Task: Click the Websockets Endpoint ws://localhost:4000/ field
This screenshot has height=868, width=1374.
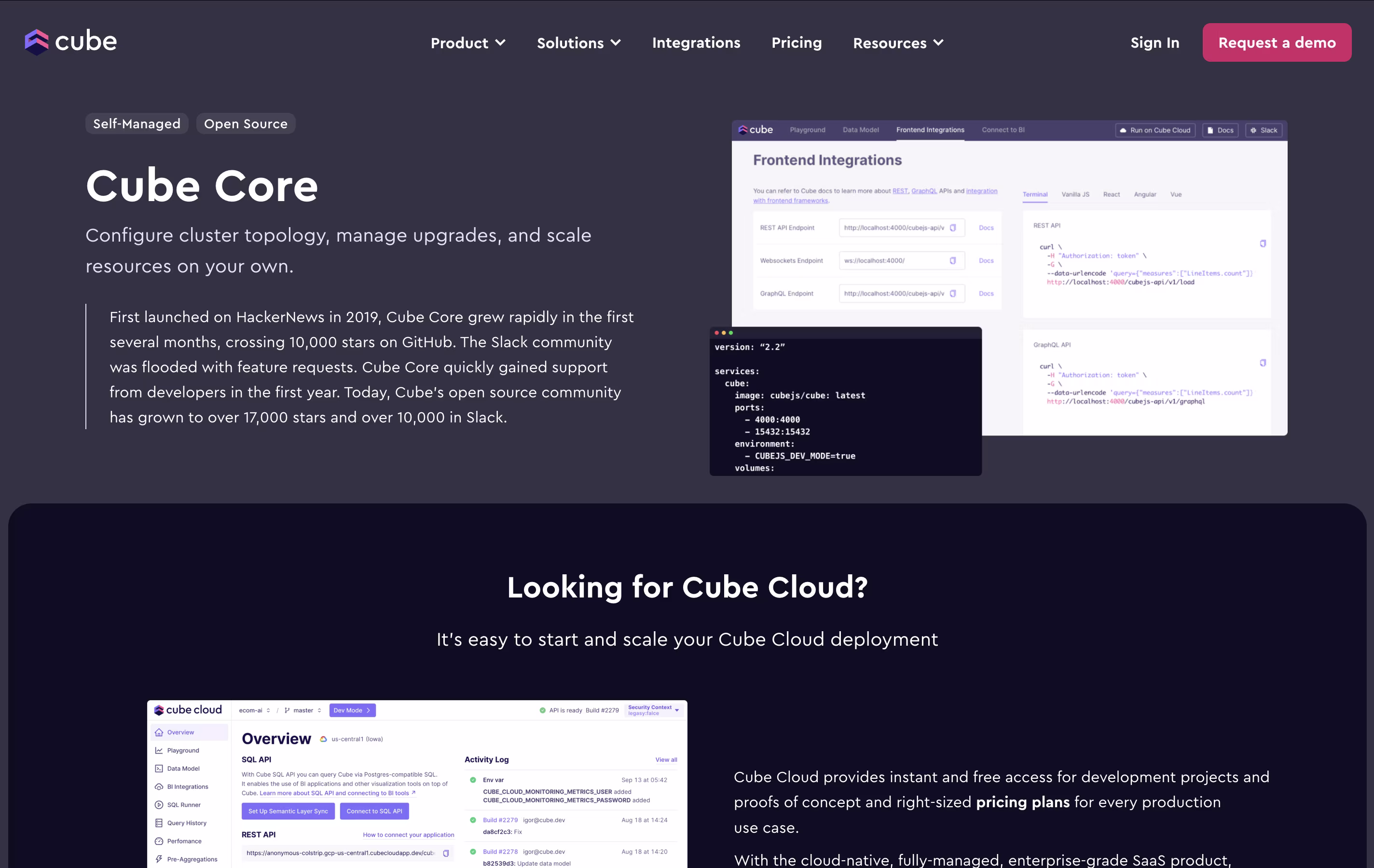Action: (902, 260)
